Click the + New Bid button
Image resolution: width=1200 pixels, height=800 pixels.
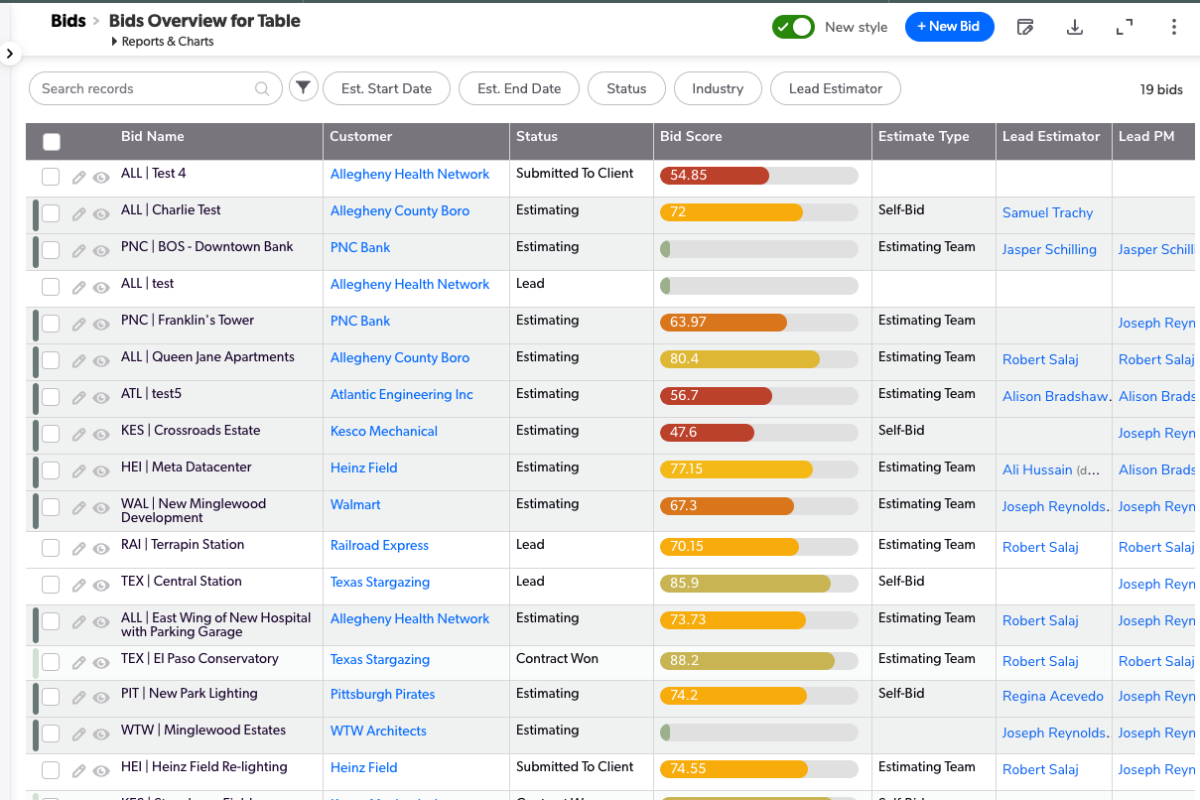click(x=949, y=27)
